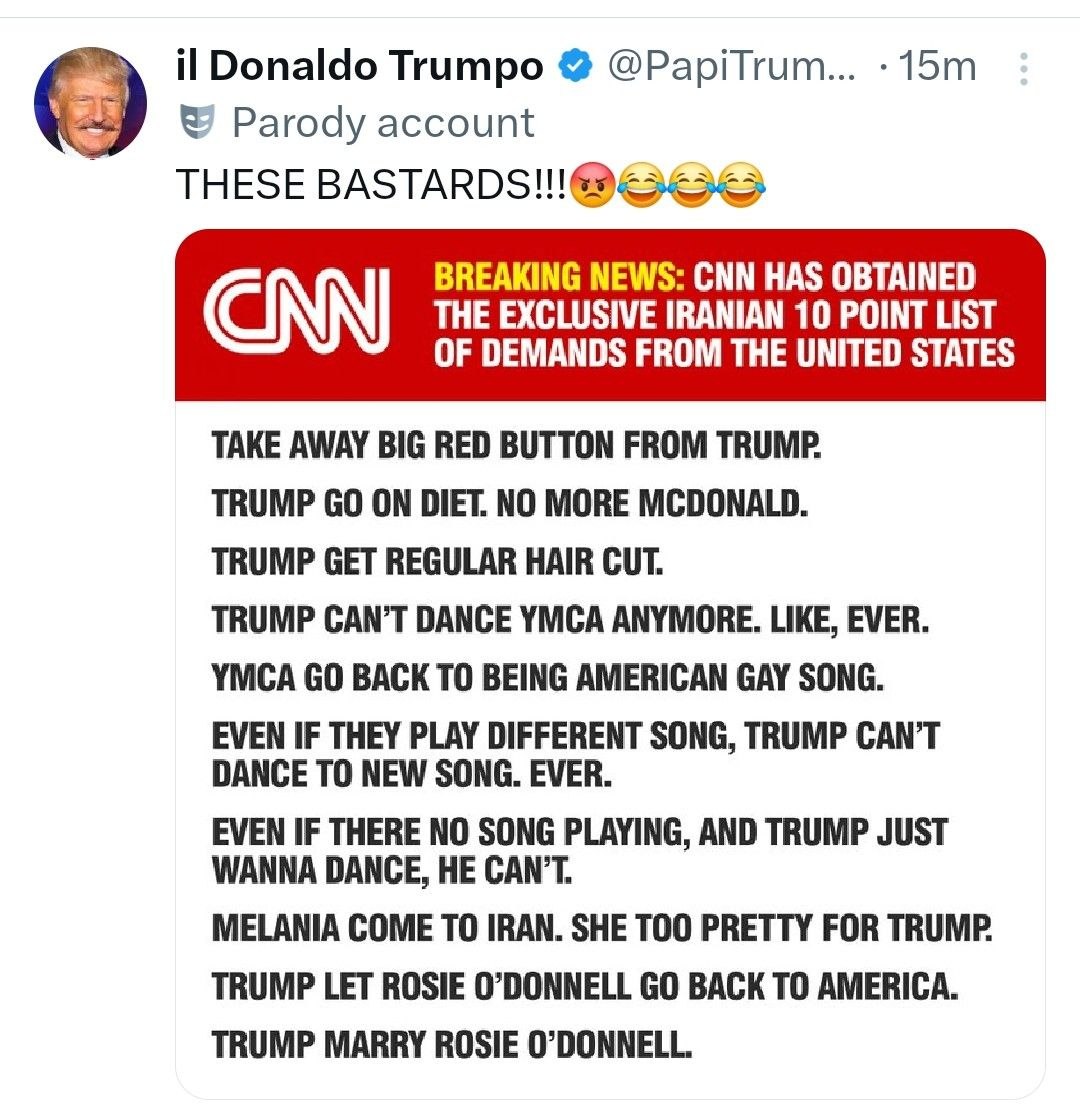Select the "Parody account" label

pos(383,122)
